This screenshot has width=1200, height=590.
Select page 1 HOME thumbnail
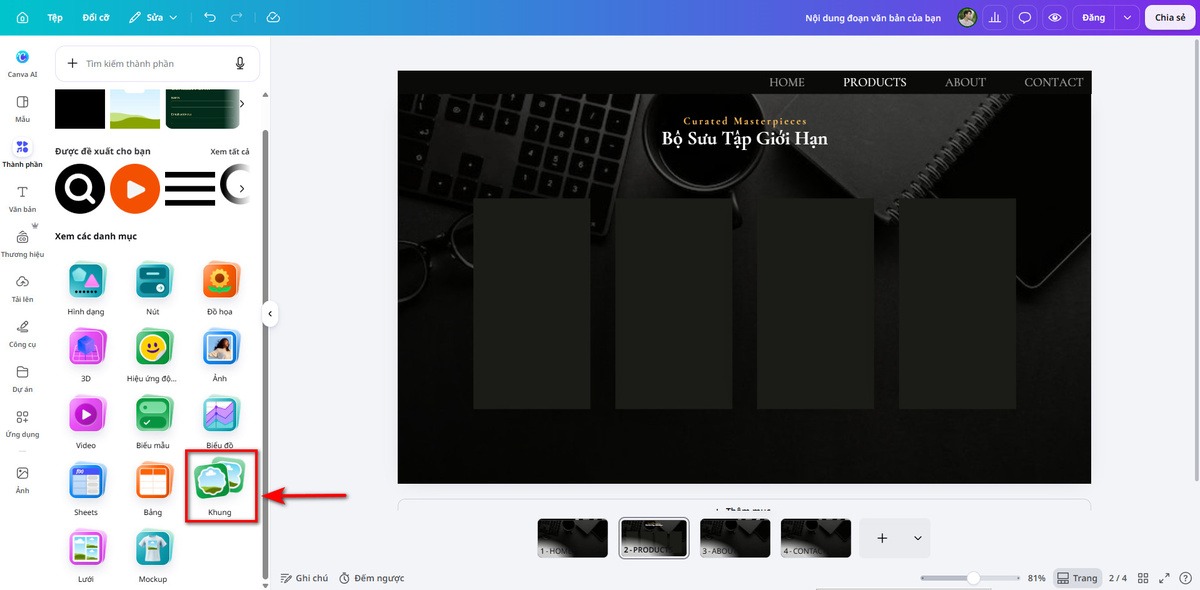pos(573,538)
